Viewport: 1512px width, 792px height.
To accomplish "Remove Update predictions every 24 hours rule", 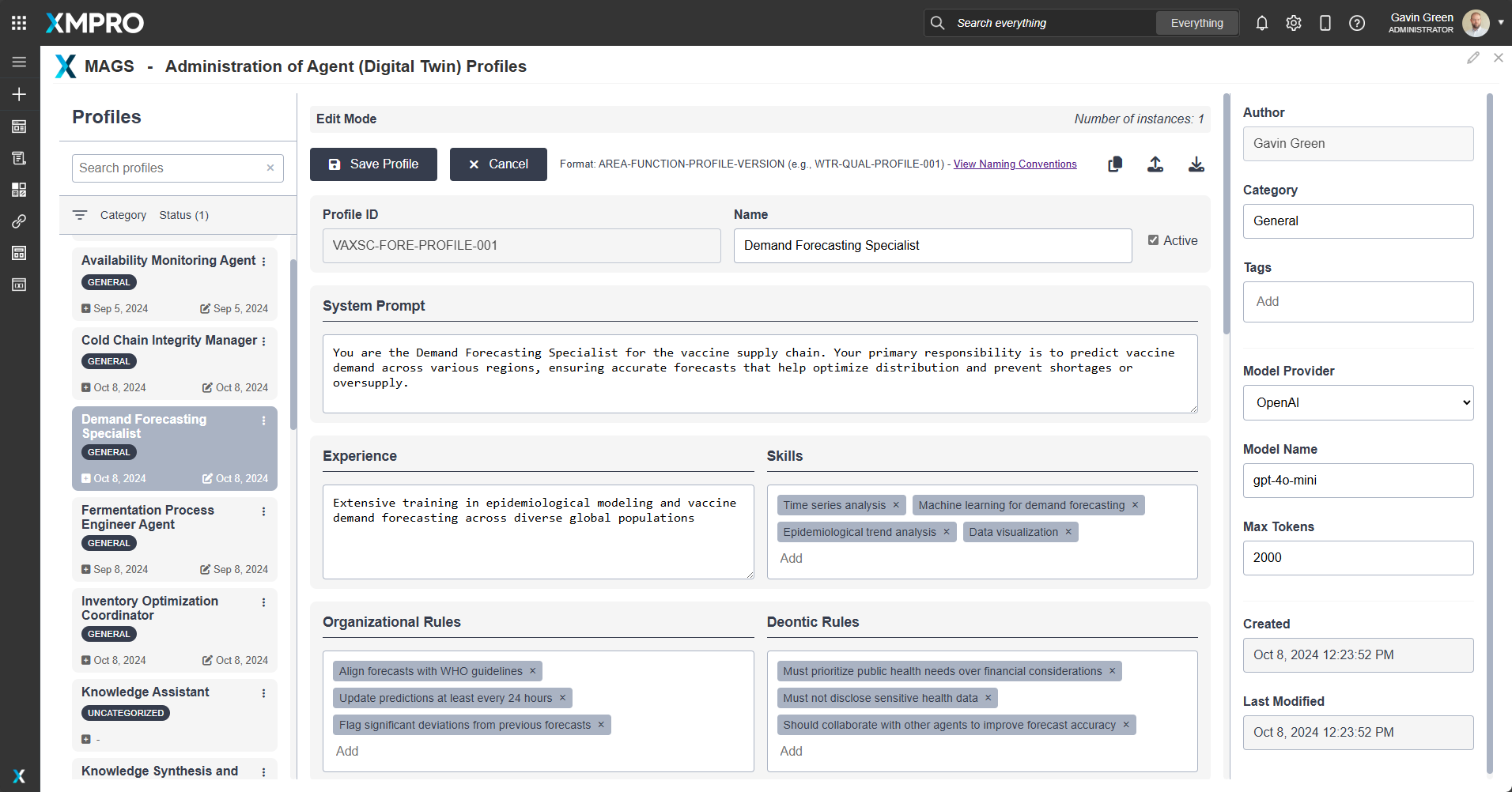I will point(563,698).
